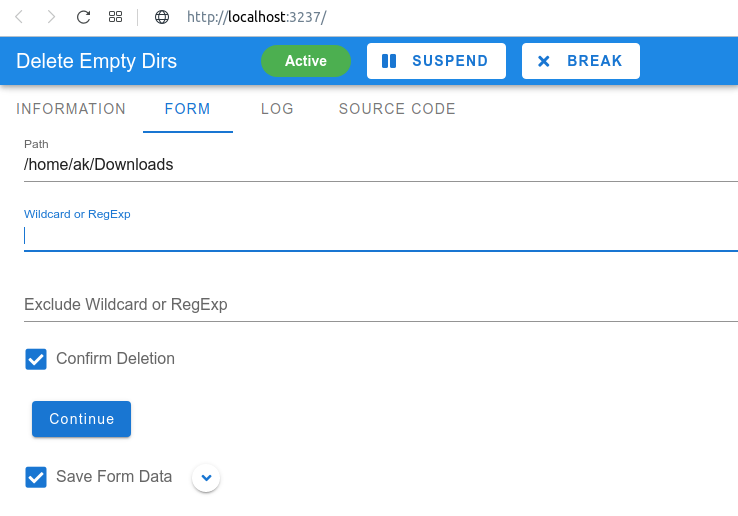Click the globe site info icon
The width and height of the screenshot is (738, 516).
pos(162,17)
